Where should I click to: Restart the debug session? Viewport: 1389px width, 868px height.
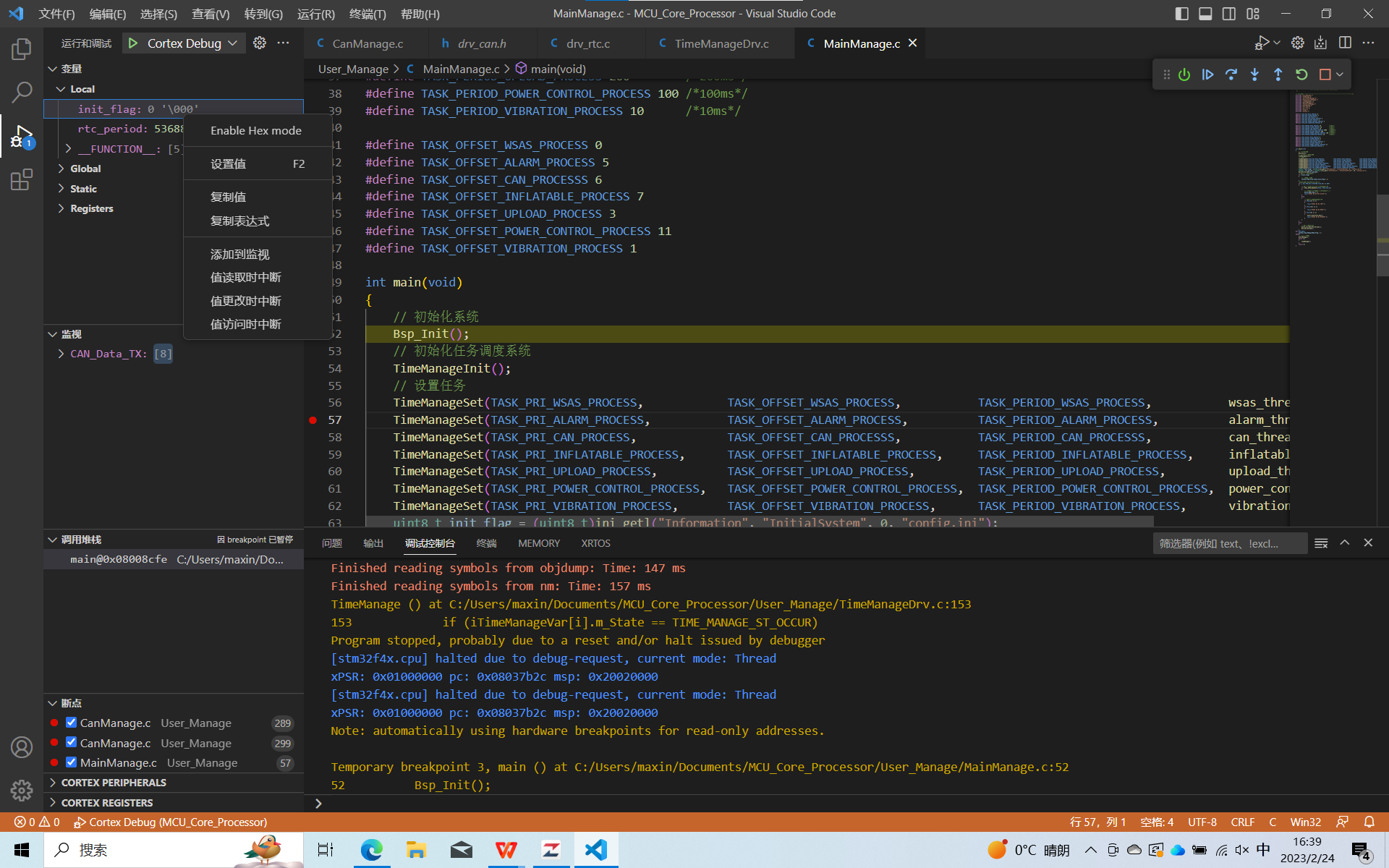point(1302,74)
